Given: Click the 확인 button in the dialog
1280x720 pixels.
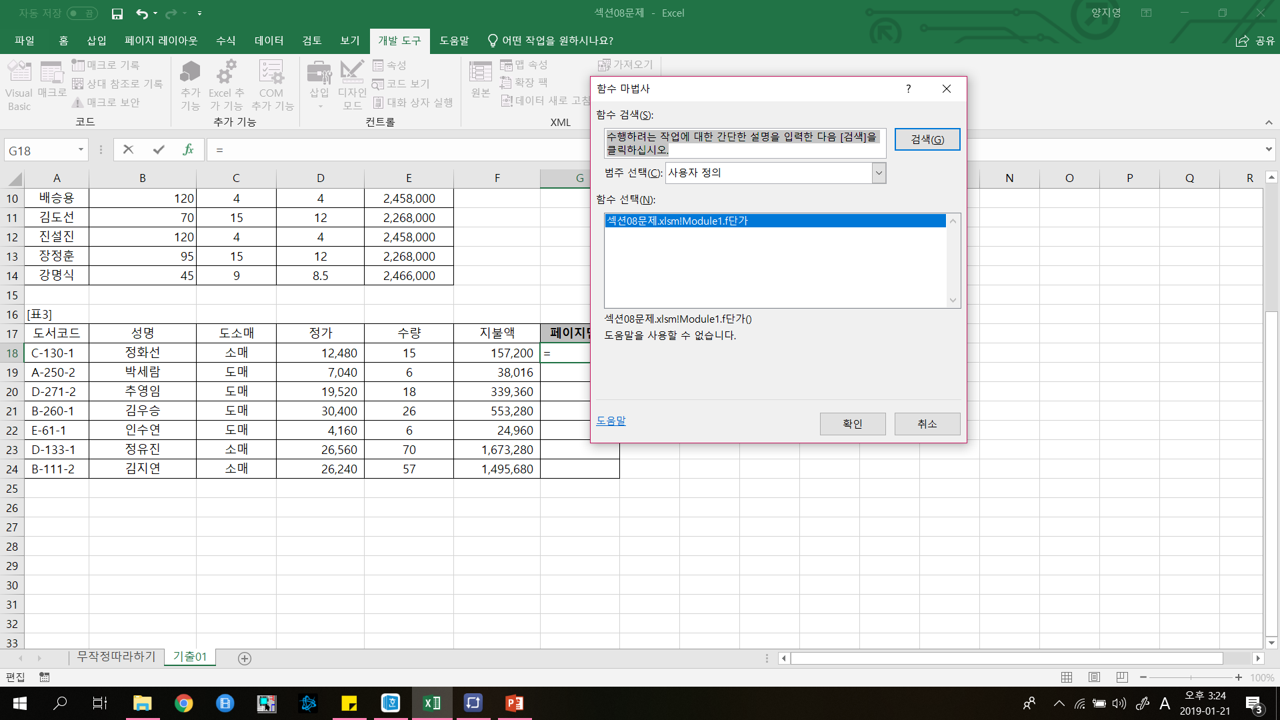Looking at the screenshot, I should pyautogui.click(x=852, y=424).
